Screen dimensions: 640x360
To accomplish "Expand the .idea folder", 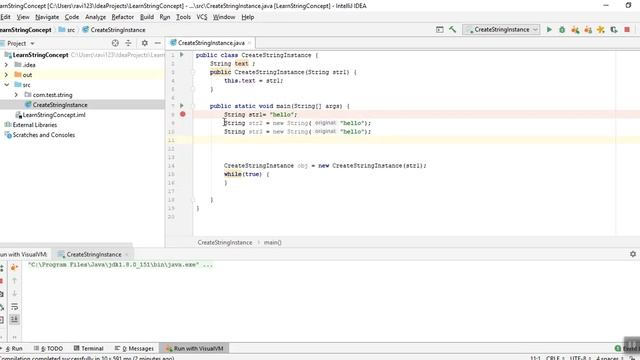I will (6, 65).
